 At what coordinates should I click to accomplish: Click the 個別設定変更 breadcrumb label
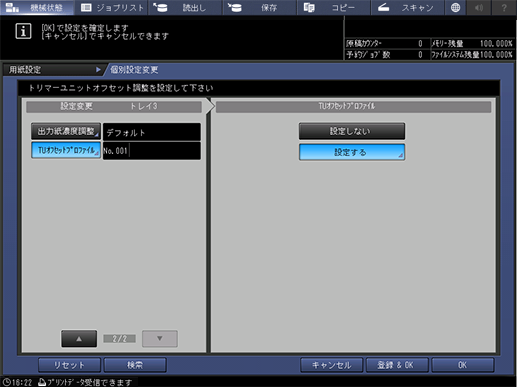(x=134, y=70)
